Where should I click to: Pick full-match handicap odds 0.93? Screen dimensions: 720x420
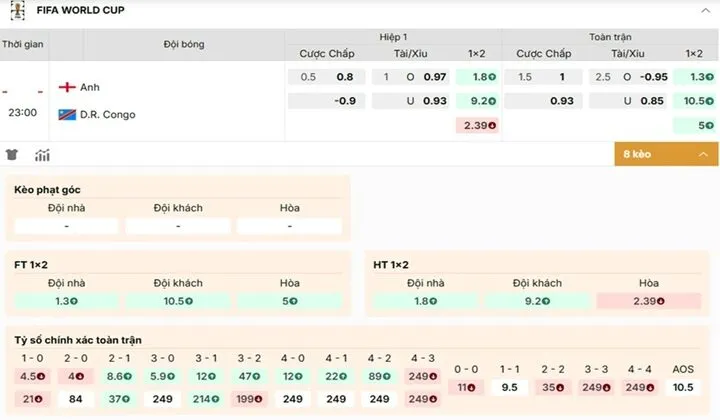click(543, 101)
